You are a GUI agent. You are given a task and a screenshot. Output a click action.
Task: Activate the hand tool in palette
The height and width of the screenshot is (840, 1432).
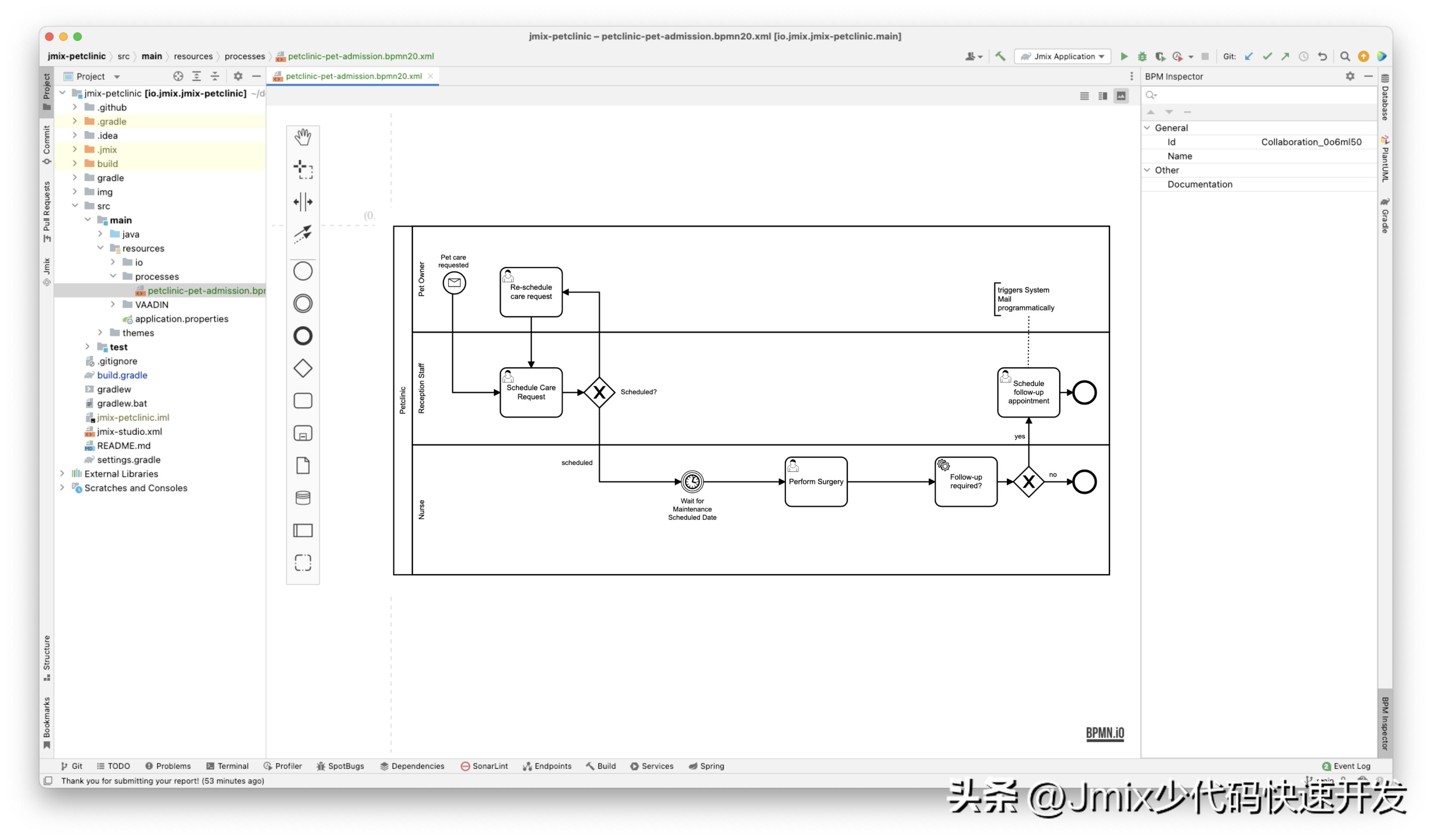pos(303,137)
